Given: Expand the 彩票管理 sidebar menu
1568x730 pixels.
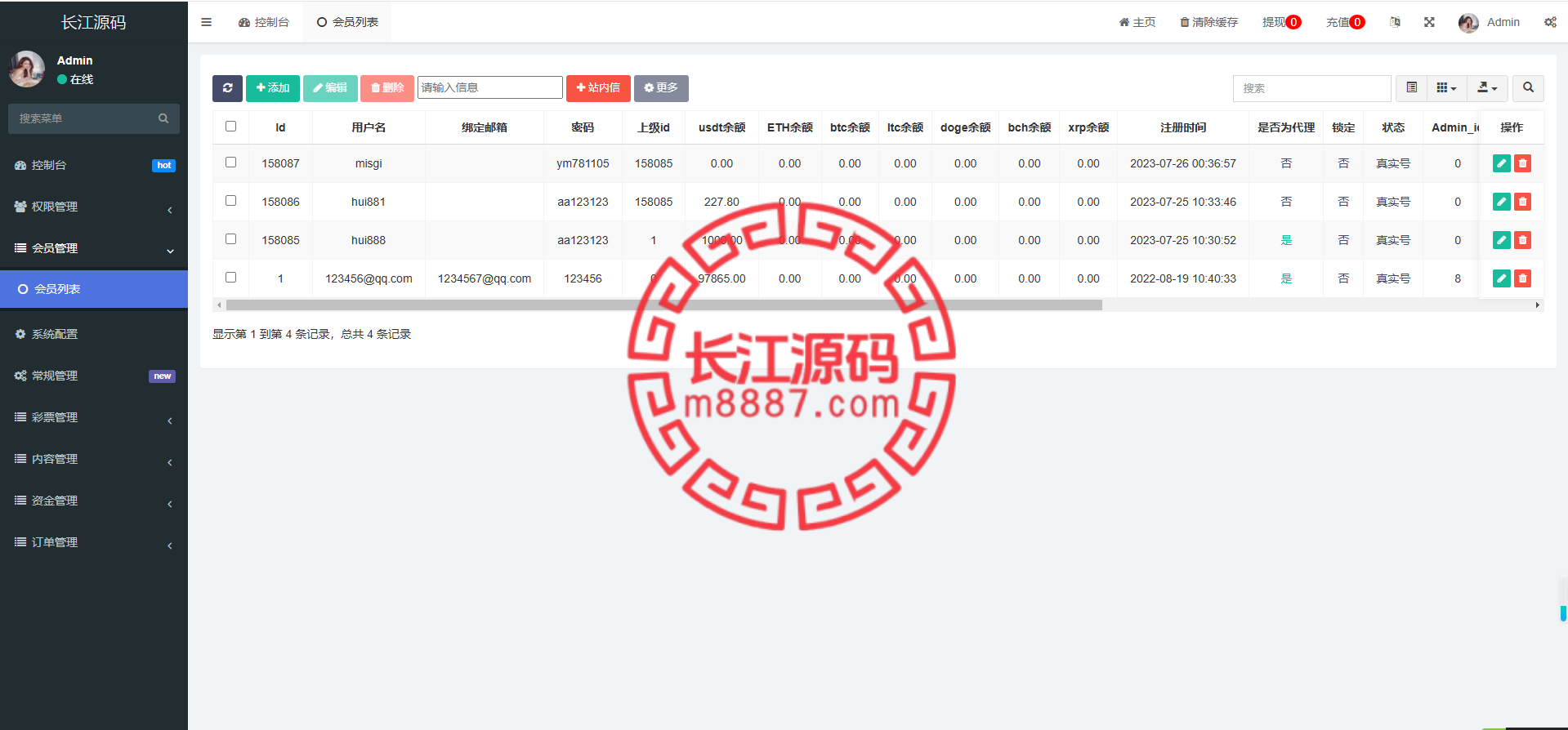Looking at the screenshot, I should pyautogui.click(x=94, y=417).
